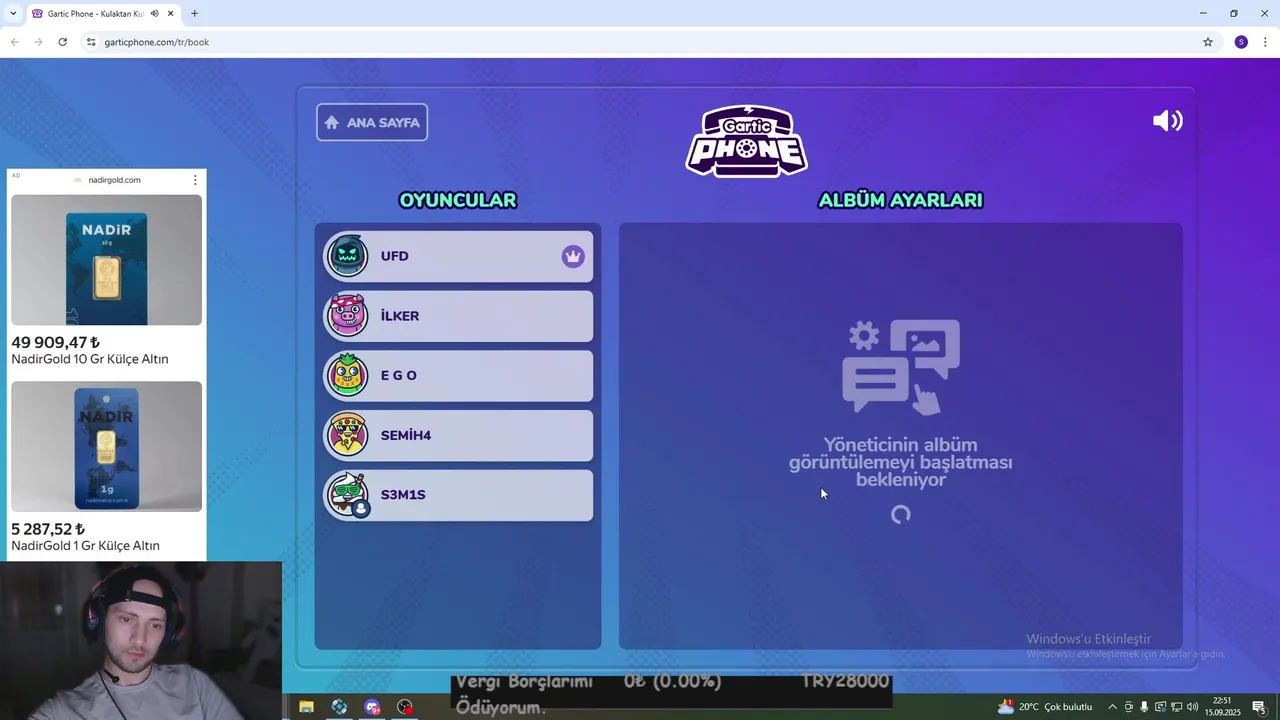This screenshot has width=1280, height=720.
Task: Mute the tab using the audio icon
Action: pyautogui.click(x=155, y=14)
